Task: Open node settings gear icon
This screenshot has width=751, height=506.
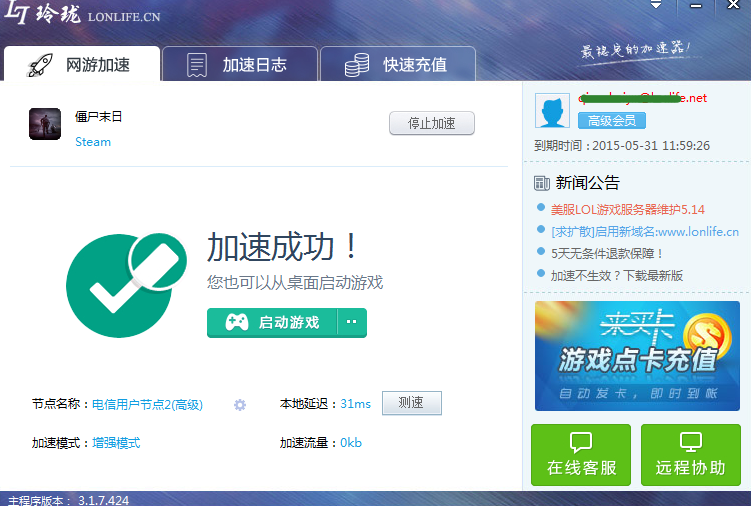Action: pyautogui.click(x=240, y=405)
